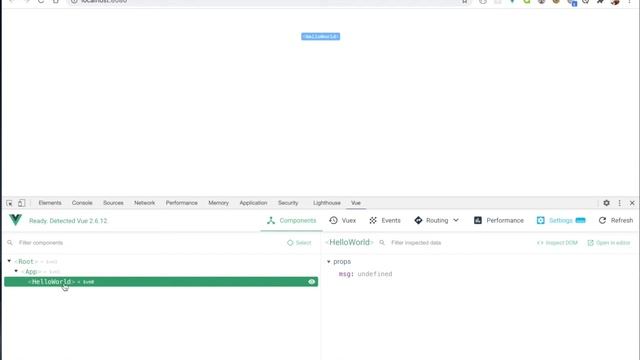This screenshot has height=360, width=640.
Task: Select the Components tab in Vue devtools
Action: pyautogui.click(x=291, y=220)
